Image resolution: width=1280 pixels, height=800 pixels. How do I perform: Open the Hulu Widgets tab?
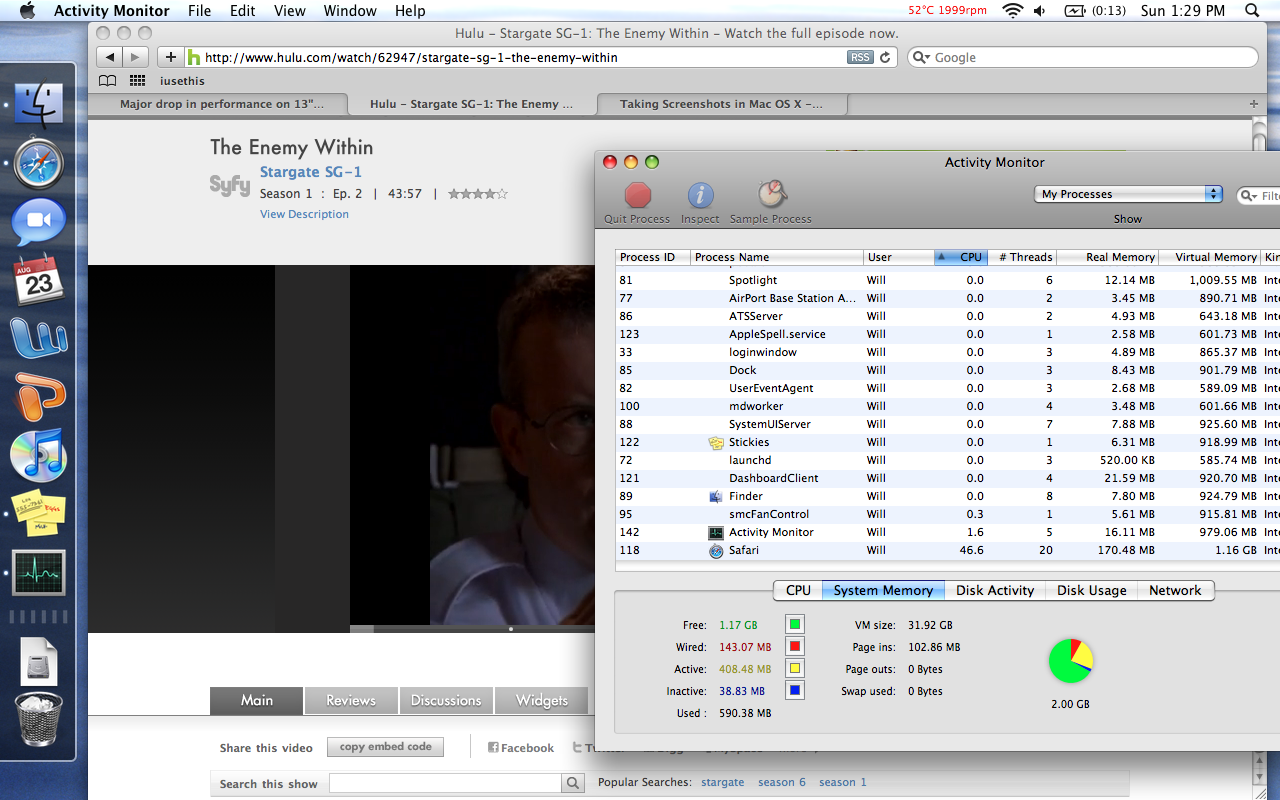pyautogui.click(x=541, y=700)
